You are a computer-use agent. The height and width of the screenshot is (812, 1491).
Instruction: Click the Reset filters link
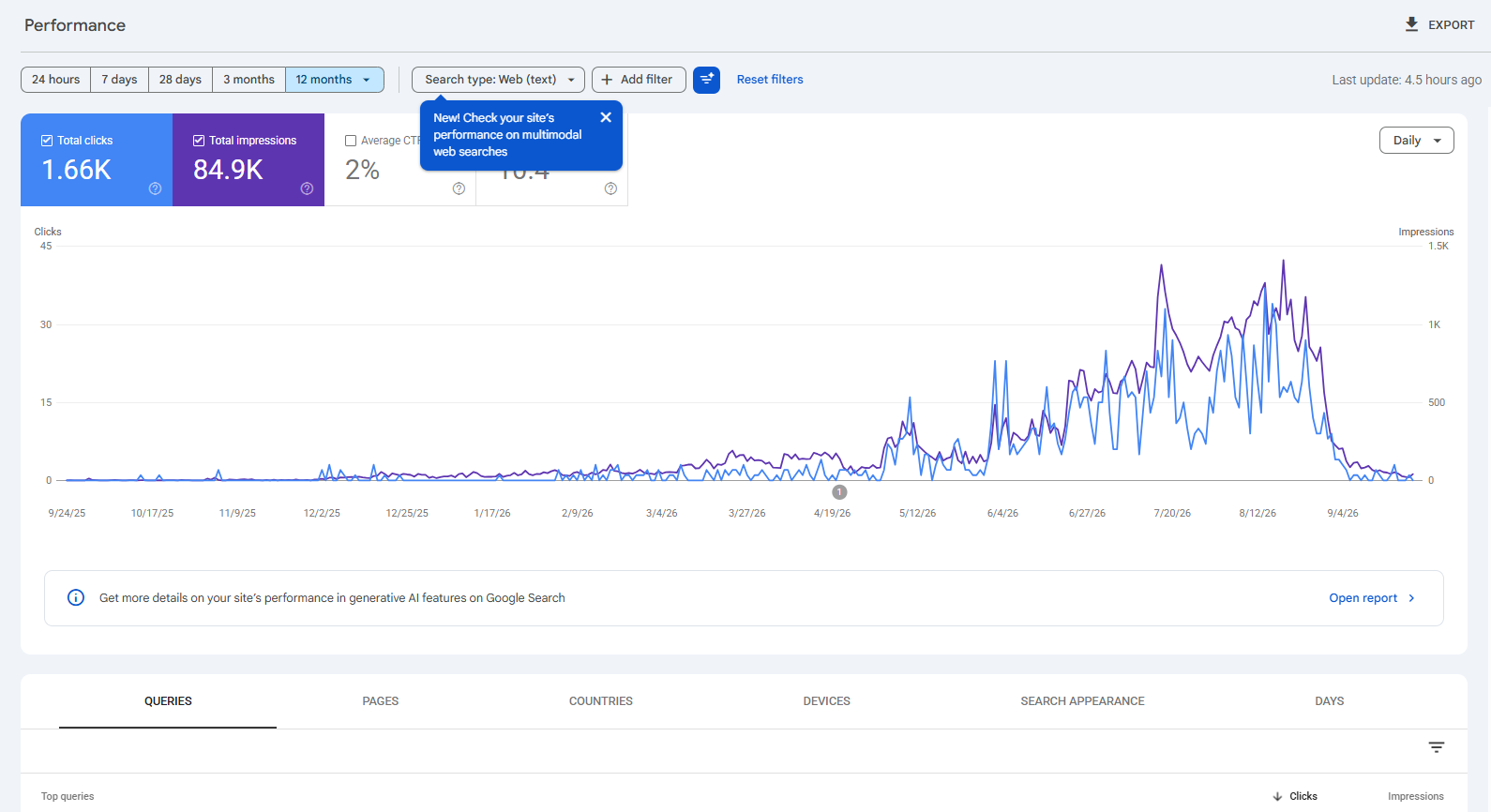[x=770, y=80]
